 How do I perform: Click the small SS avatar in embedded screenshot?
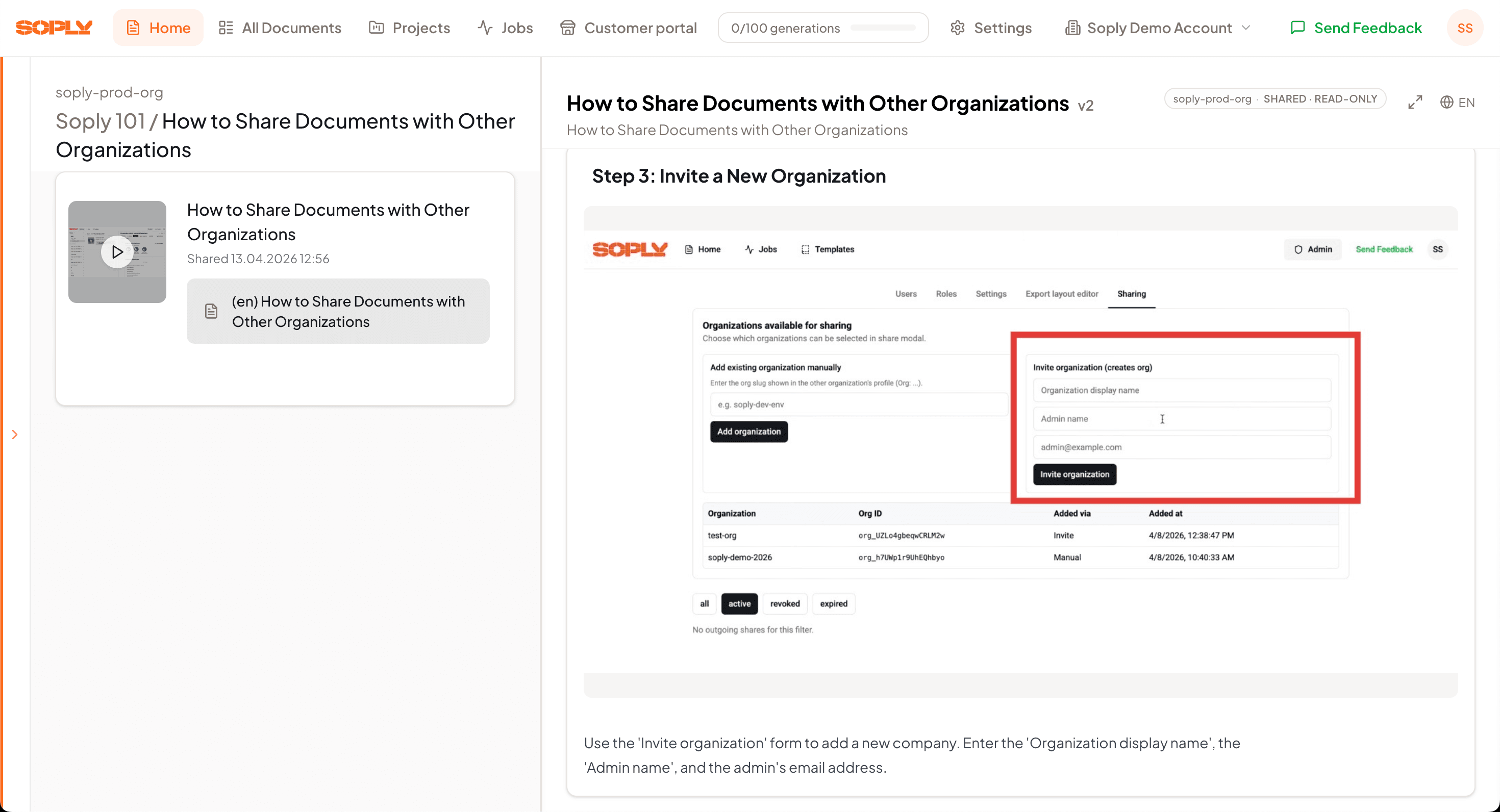click(1437, 249)
